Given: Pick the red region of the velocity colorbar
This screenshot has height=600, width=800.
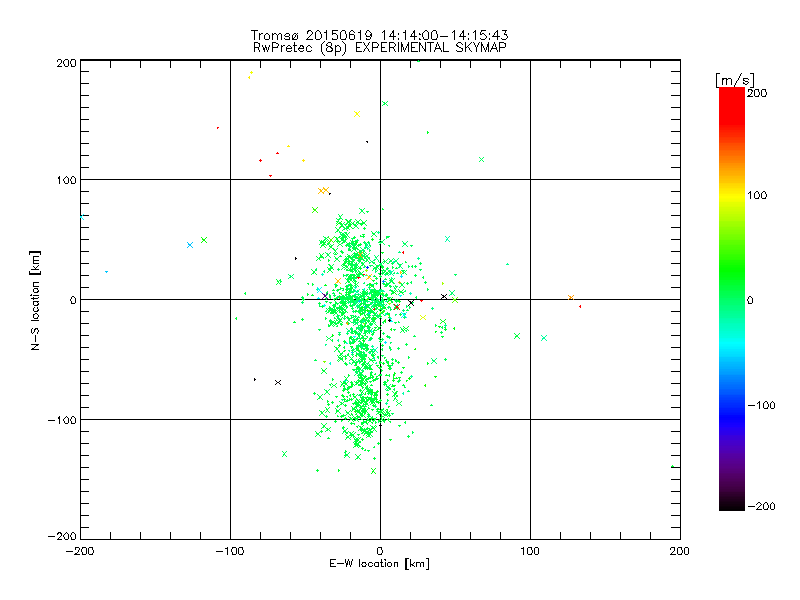Looking at the screenshot, I should 732,105.
